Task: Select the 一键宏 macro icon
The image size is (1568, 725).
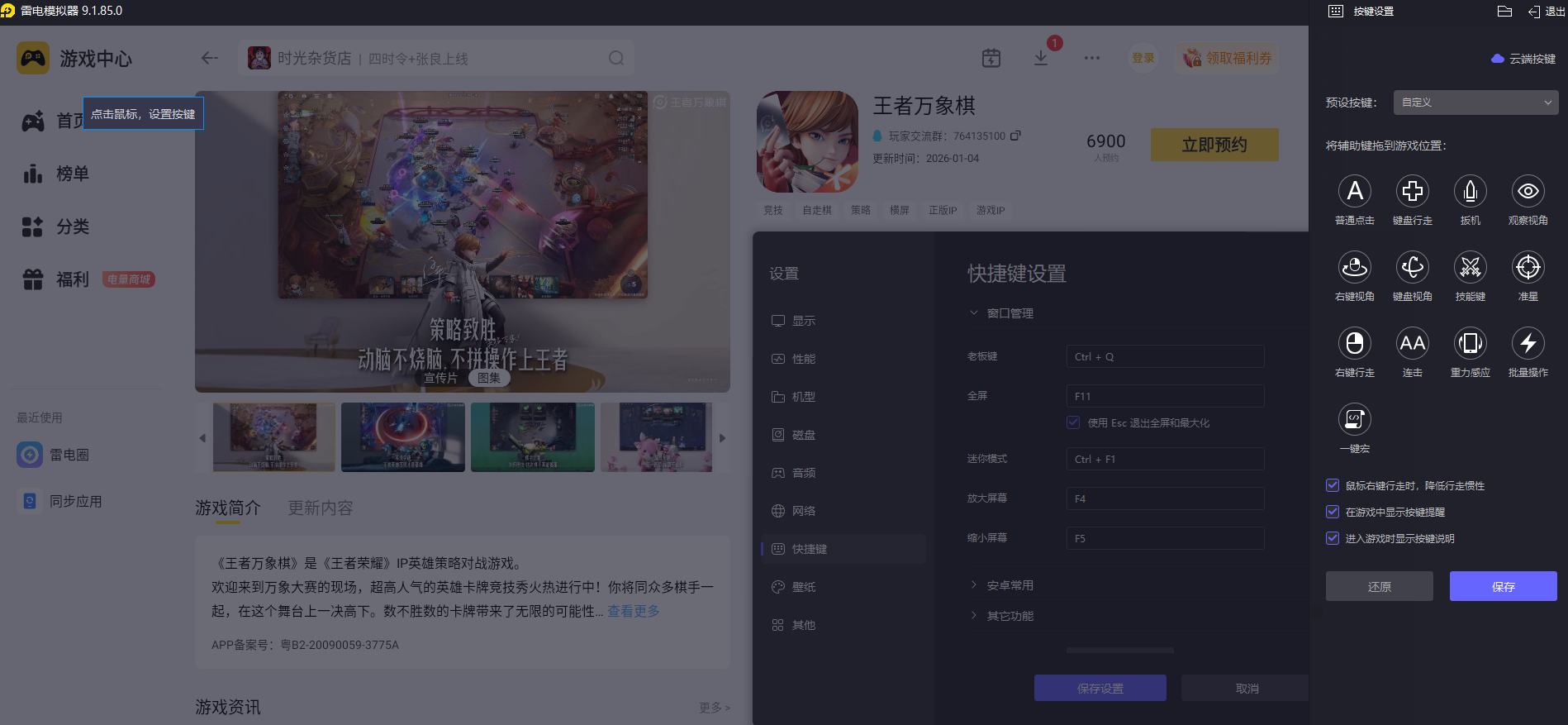Action: tap(1354, 419)
